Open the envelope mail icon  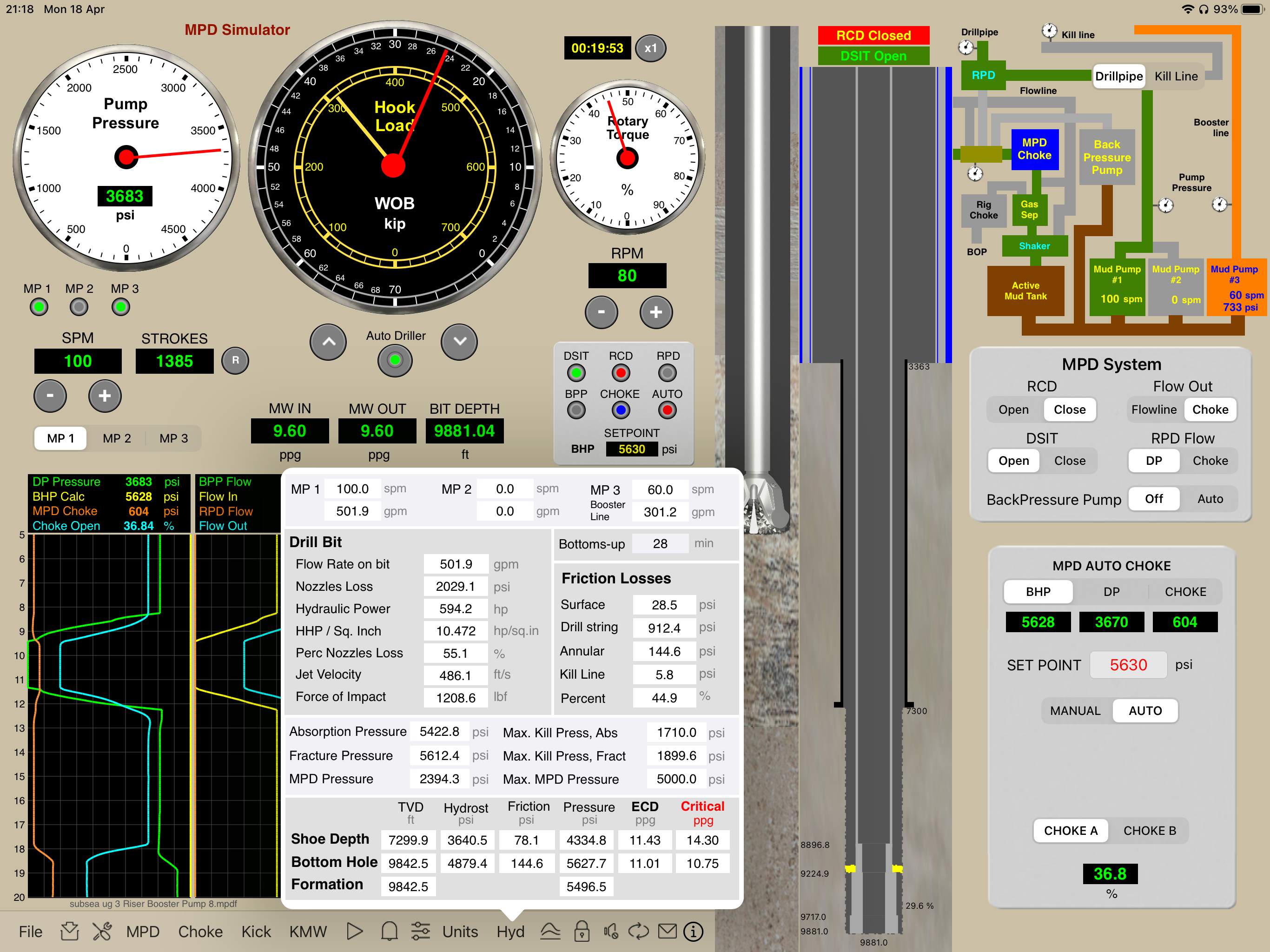click(667, 932)
